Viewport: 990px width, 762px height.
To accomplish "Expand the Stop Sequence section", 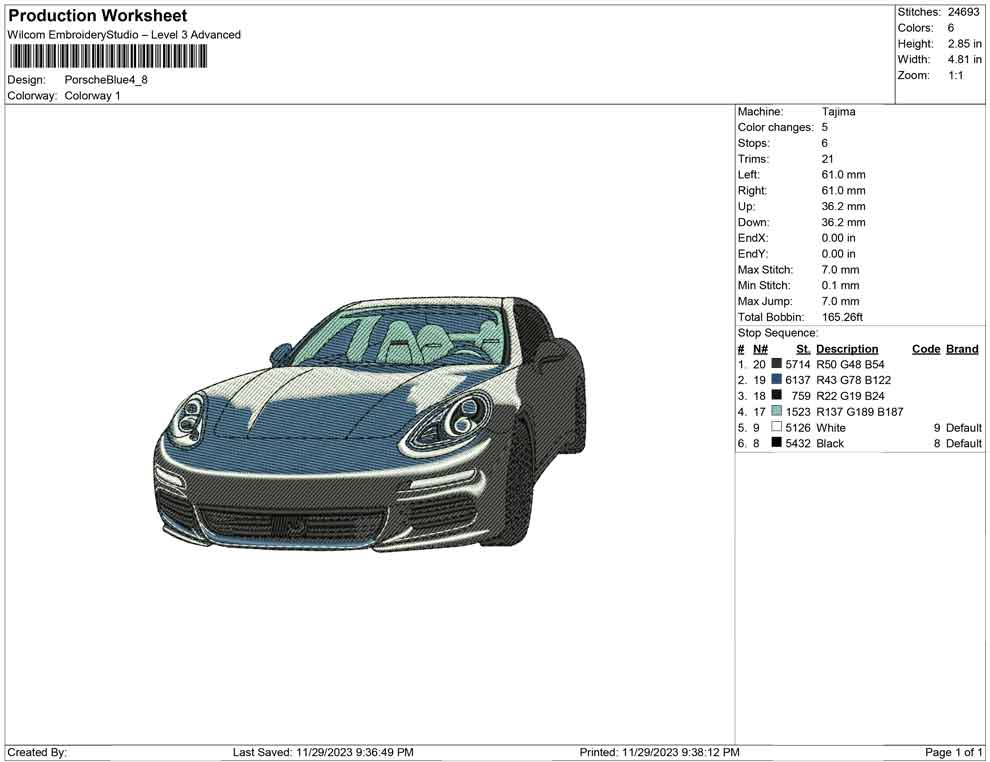I will pos(777,332).
